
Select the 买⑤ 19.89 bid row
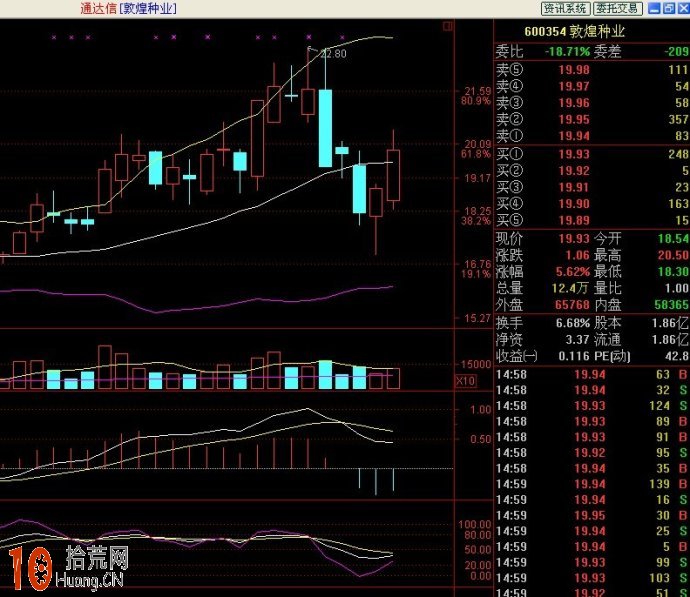click(592, 220)
